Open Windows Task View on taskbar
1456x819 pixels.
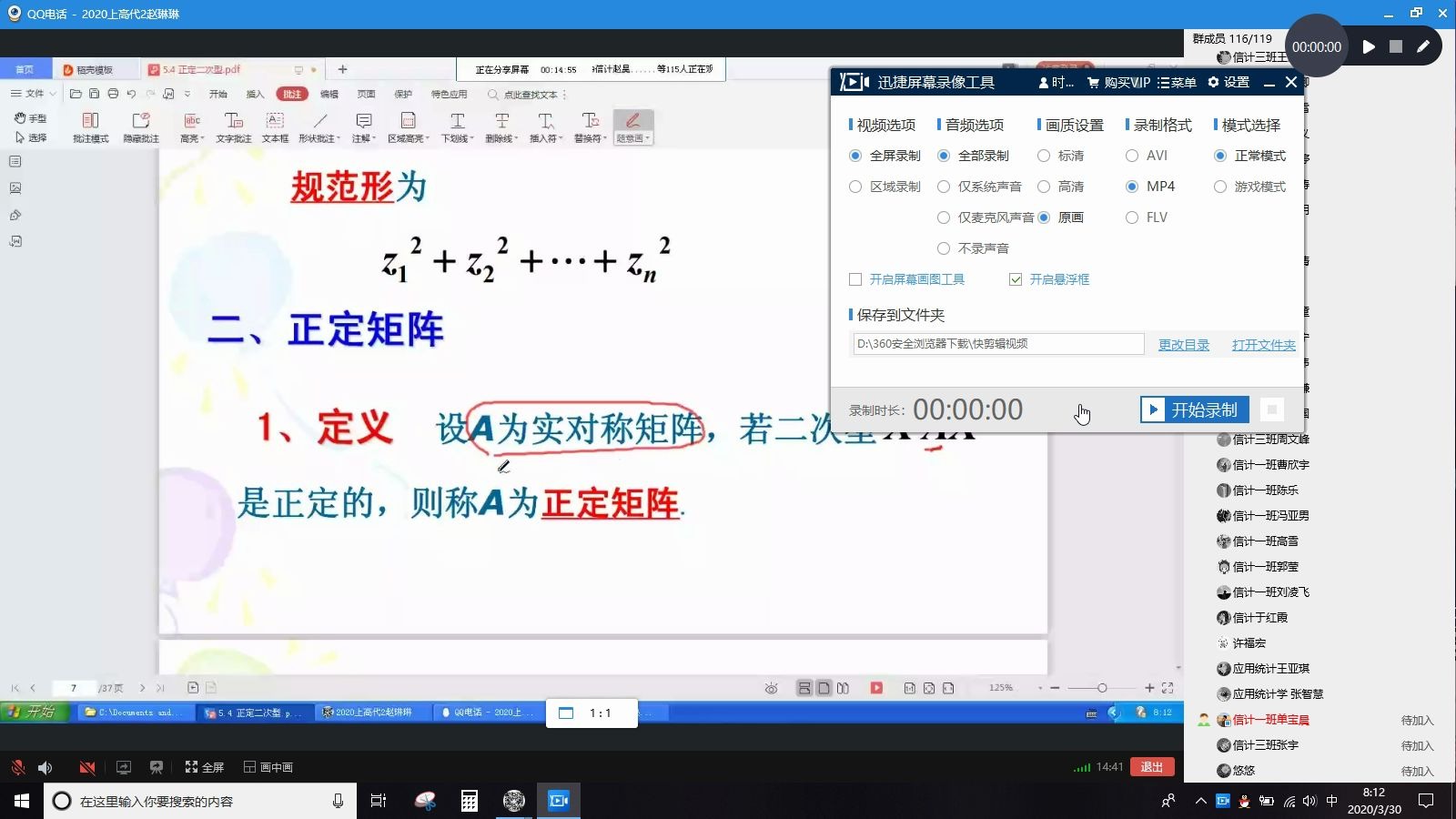click(x=379, y=801)
